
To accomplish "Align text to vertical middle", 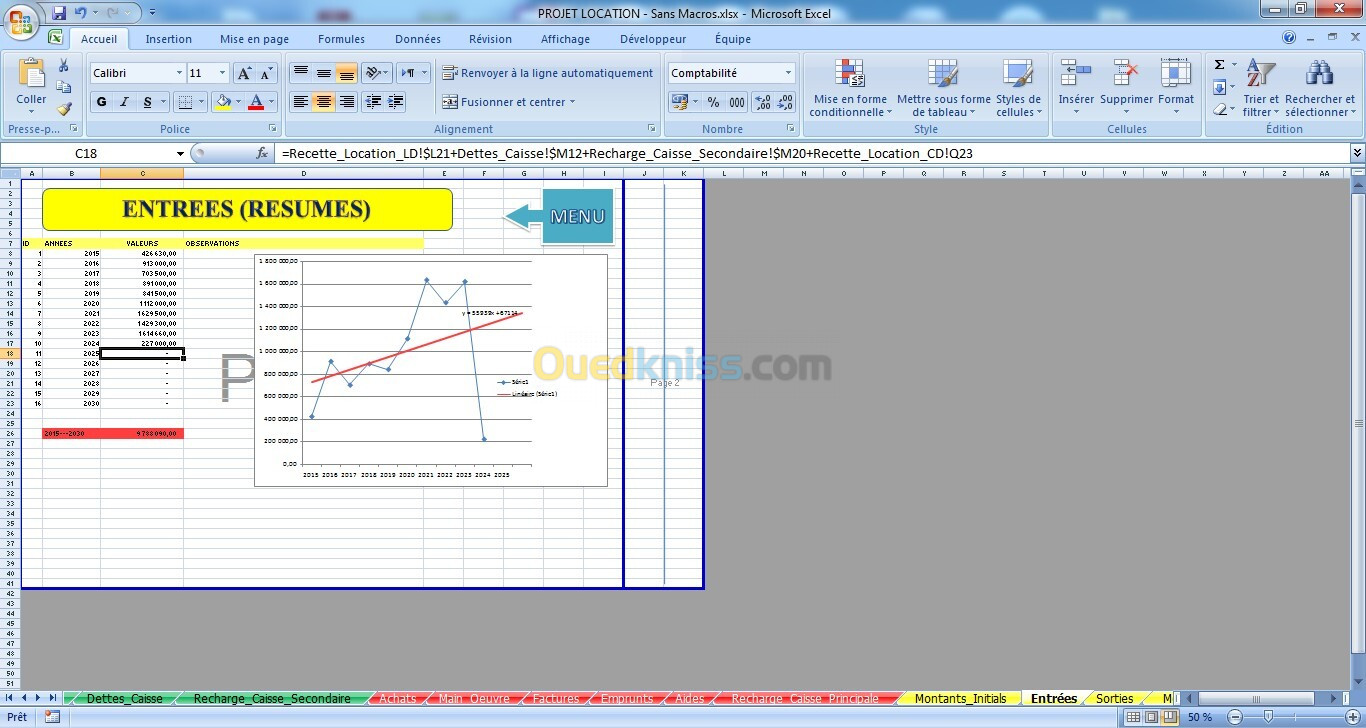I will click(324, 73).
